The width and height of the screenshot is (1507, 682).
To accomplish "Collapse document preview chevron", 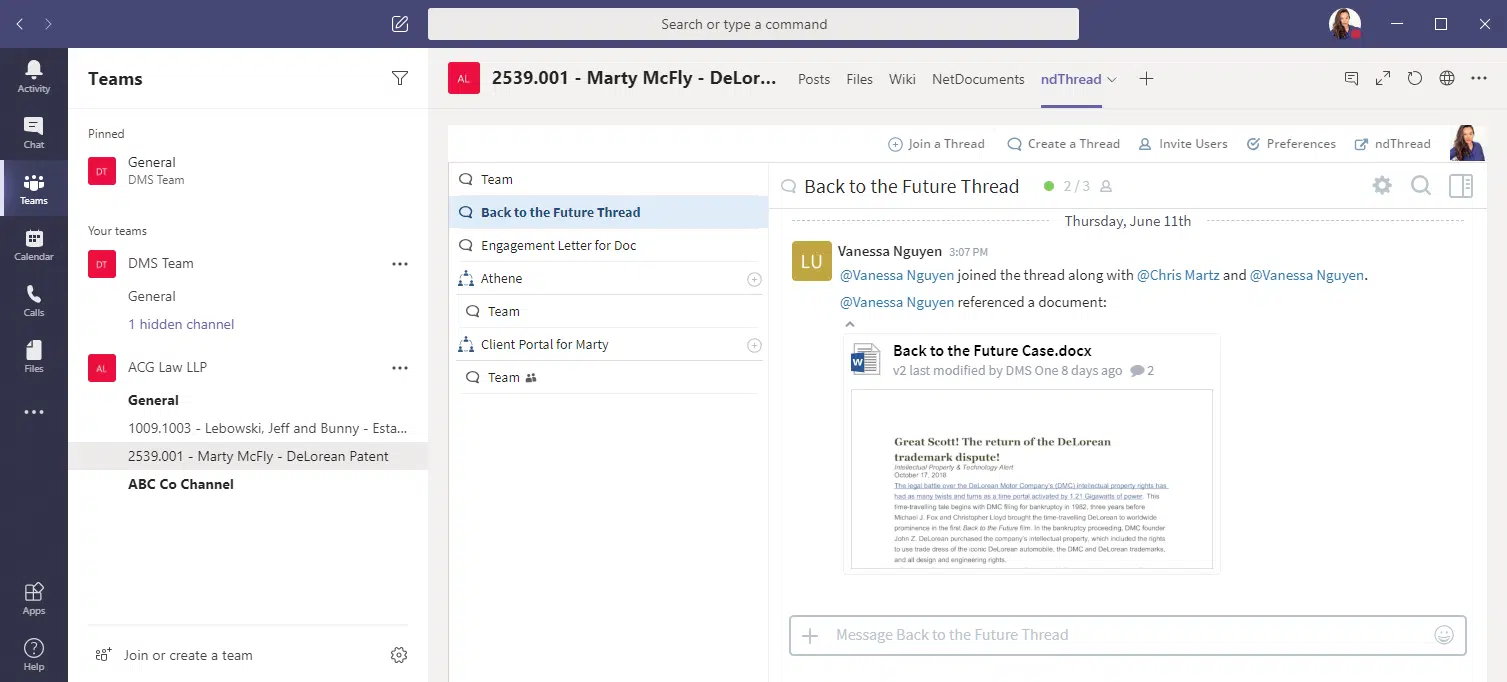I will coord(850,324).
